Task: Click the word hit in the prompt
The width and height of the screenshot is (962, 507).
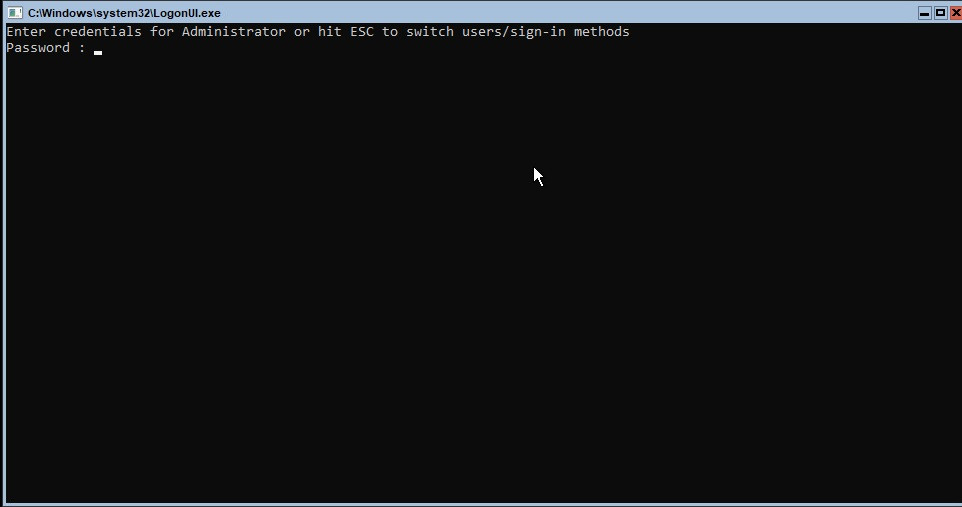Action: coord(329,31)
